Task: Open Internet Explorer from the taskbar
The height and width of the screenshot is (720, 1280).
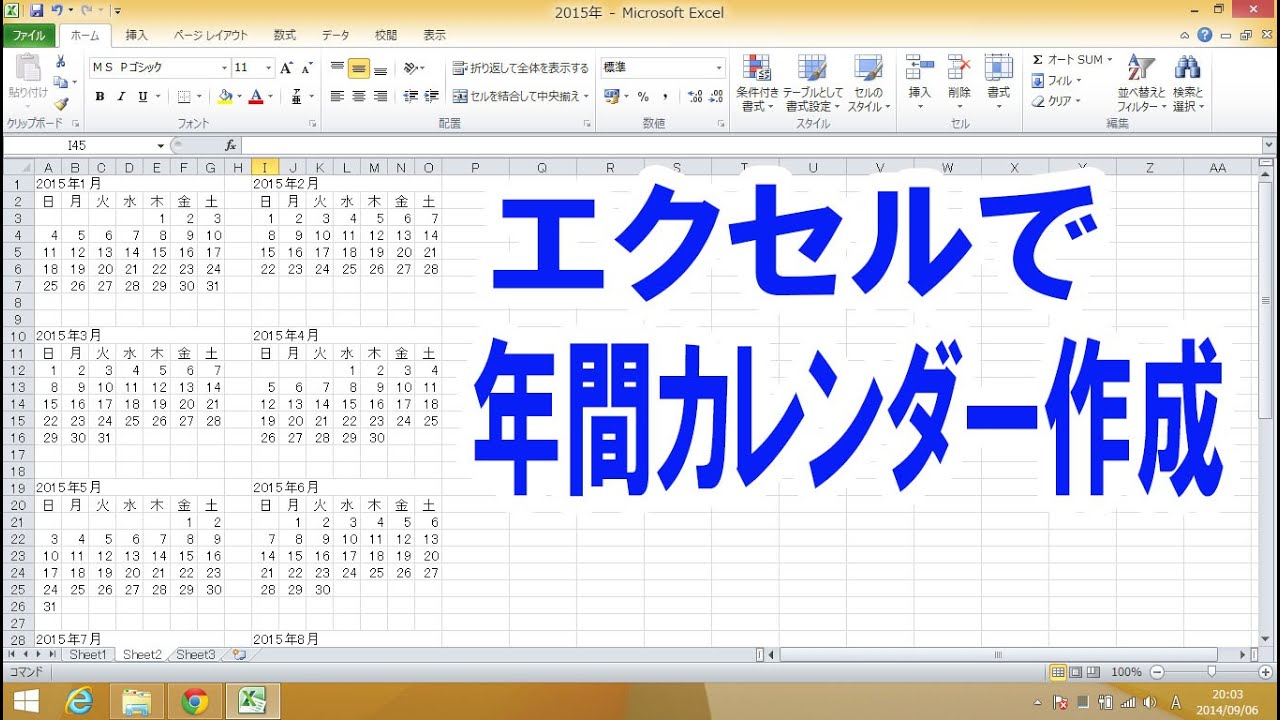Action: [x=79, y=701]
